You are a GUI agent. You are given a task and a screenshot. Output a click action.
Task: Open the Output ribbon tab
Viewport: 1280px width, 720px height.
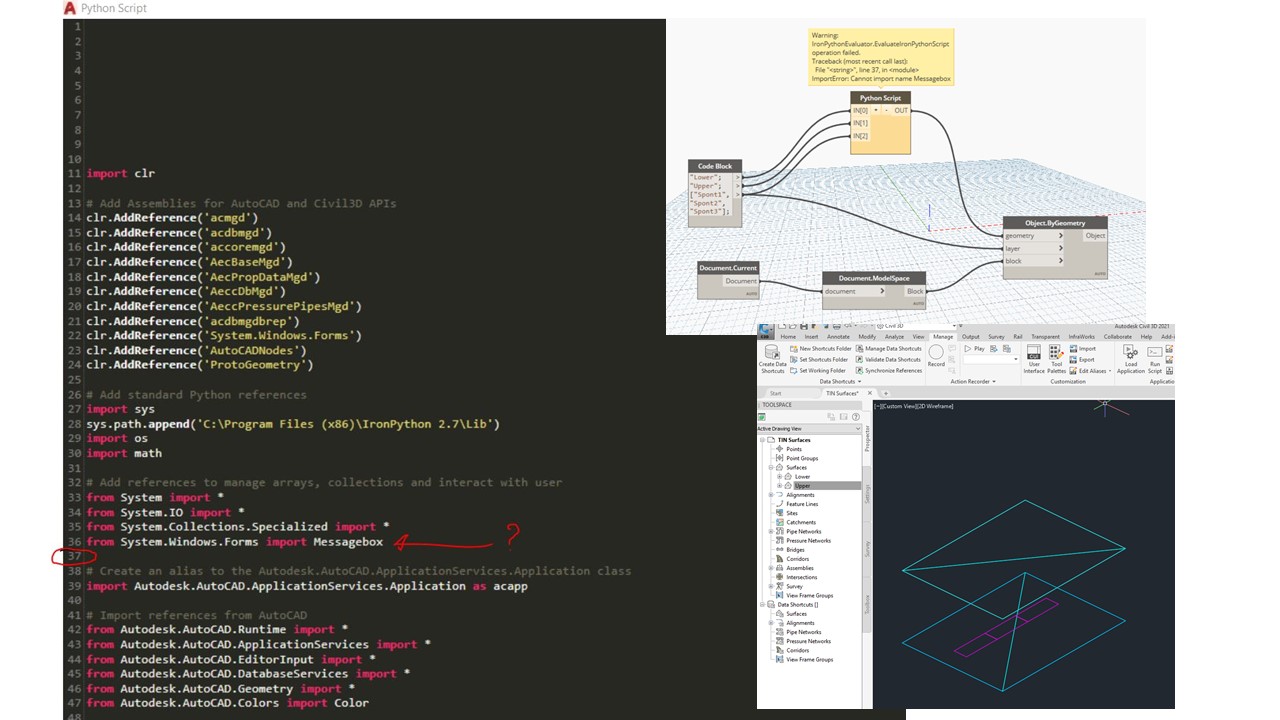(x=970, y=337)
